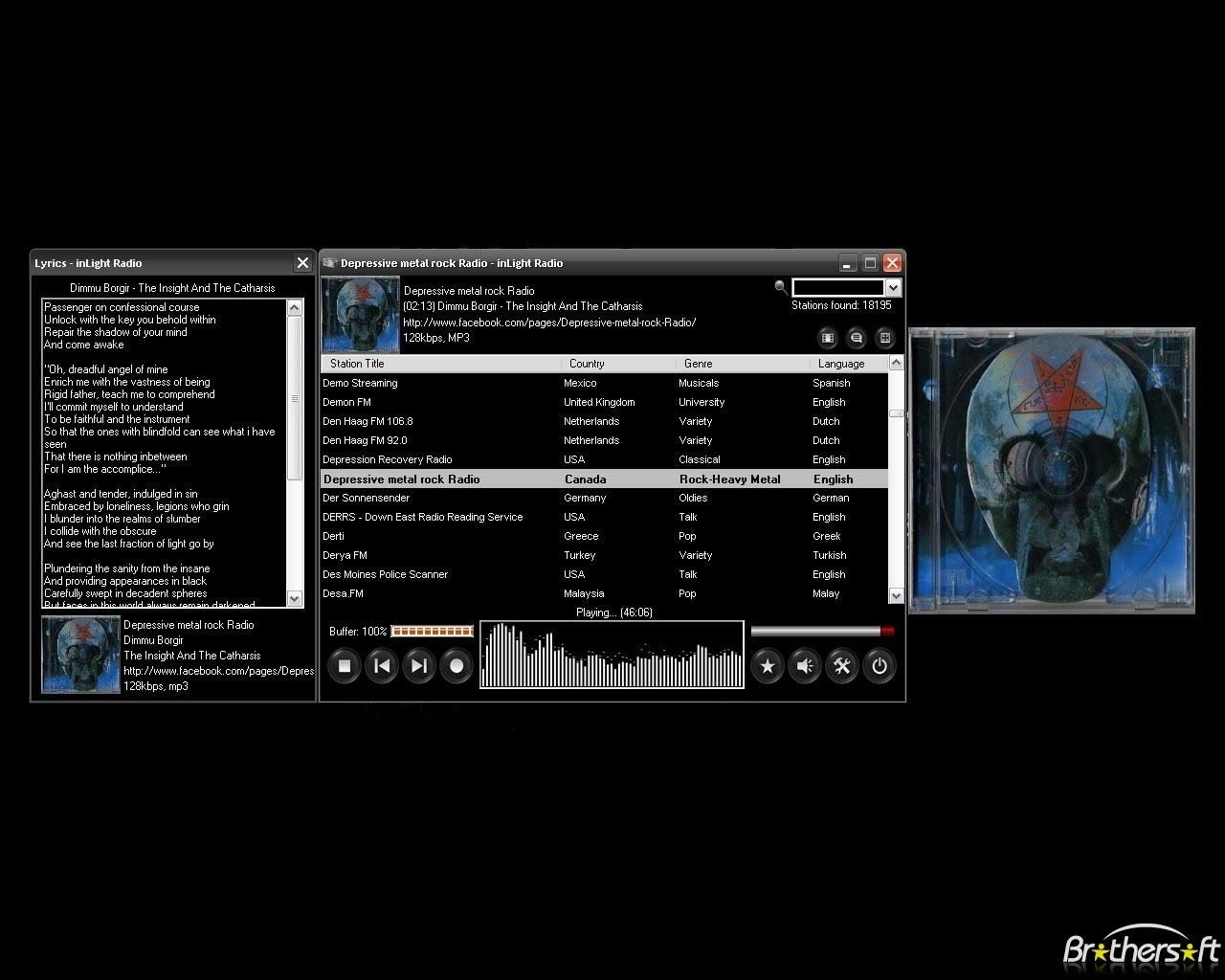Click station list scrollbar down arrow

tap(896, 595)
